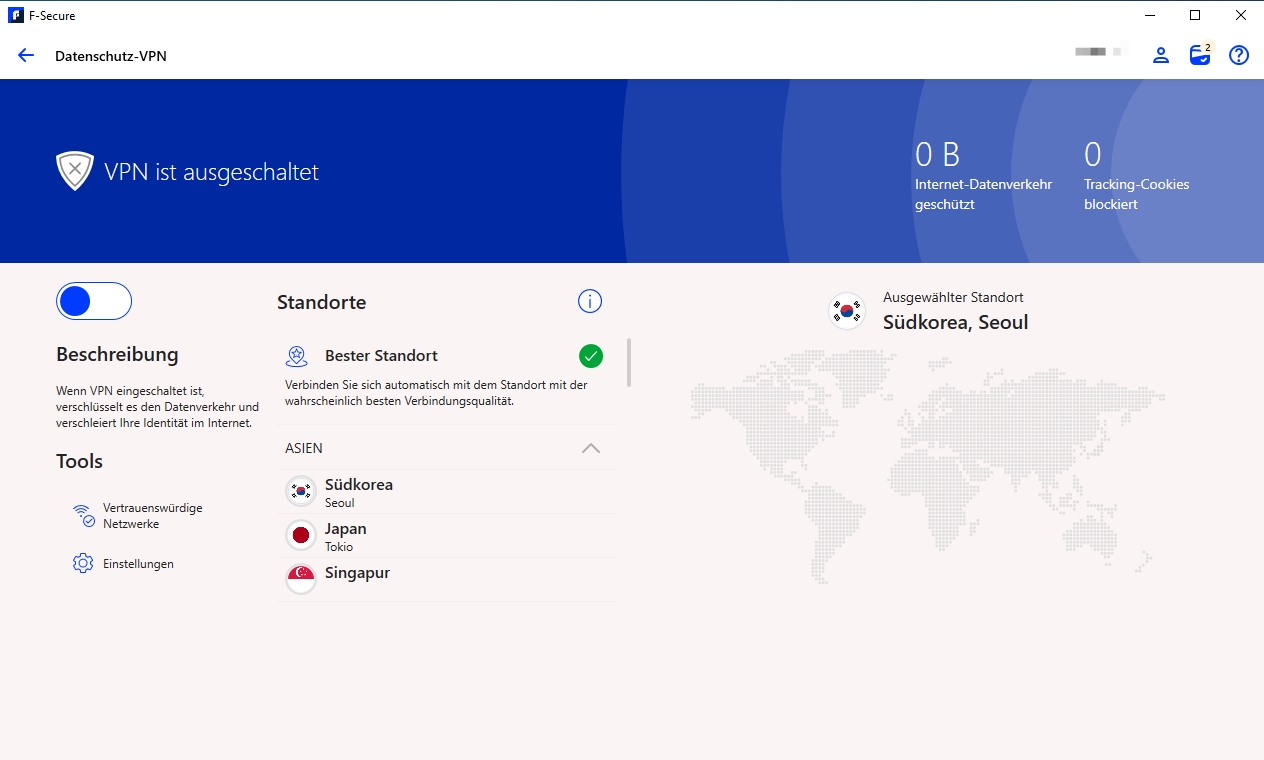Click the Einstellungen gear icon
This screenshot has width=1264, height=760.
(83, 563)
